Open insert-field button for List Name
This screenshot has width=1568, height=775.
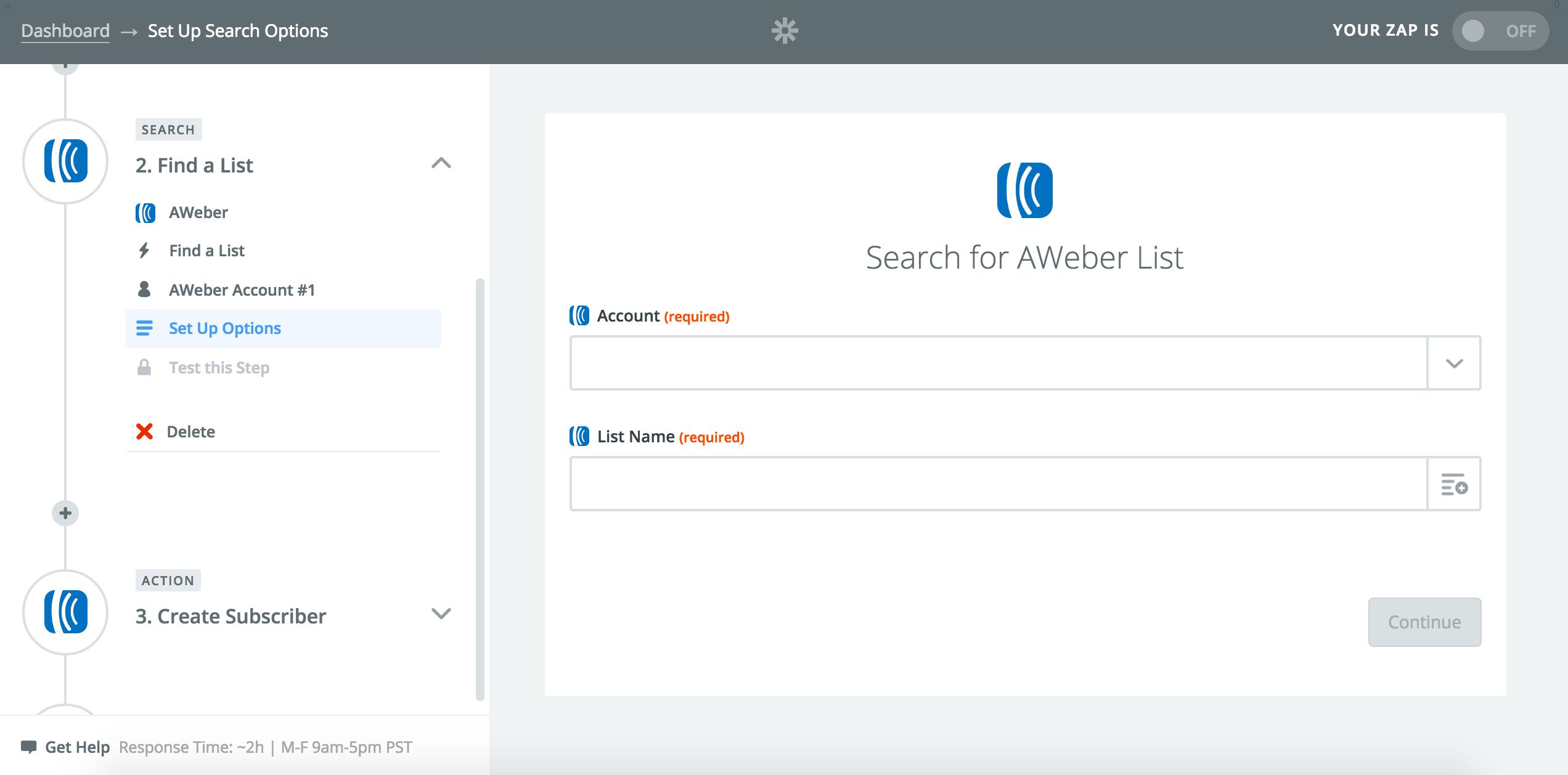click(x=1454, y=484)
